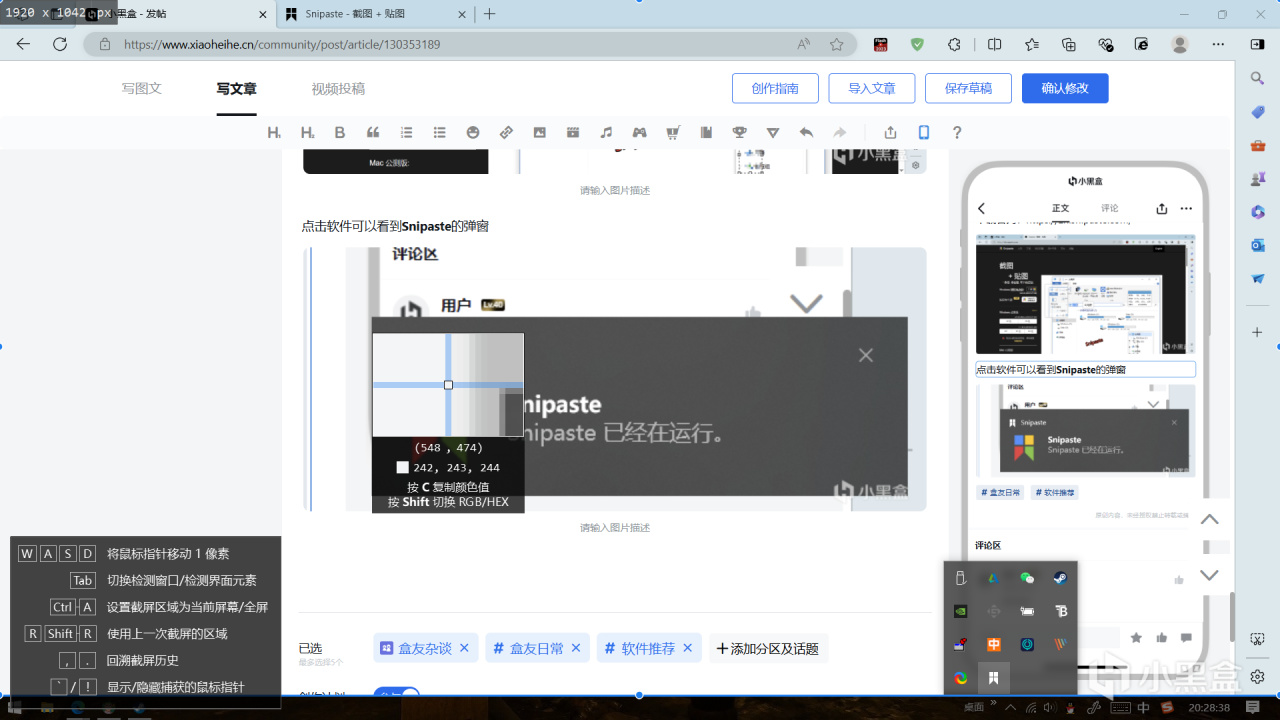Toggle the mobile phone preview
This screenshot has width=1280, height=720.
924,132
